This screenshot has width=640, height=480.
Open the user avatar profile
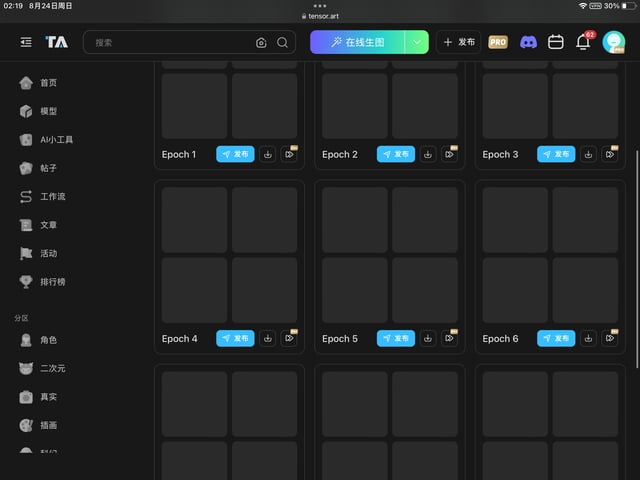[613, 42]
